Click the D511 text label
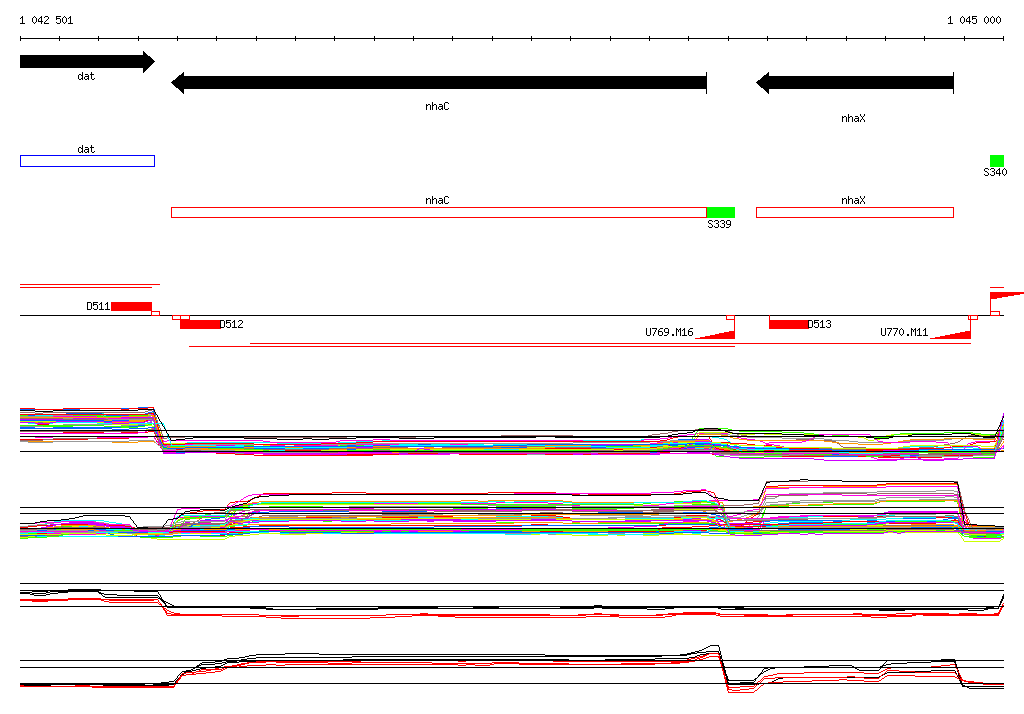This screenshot has height=714, width=1024. (98, 306)
